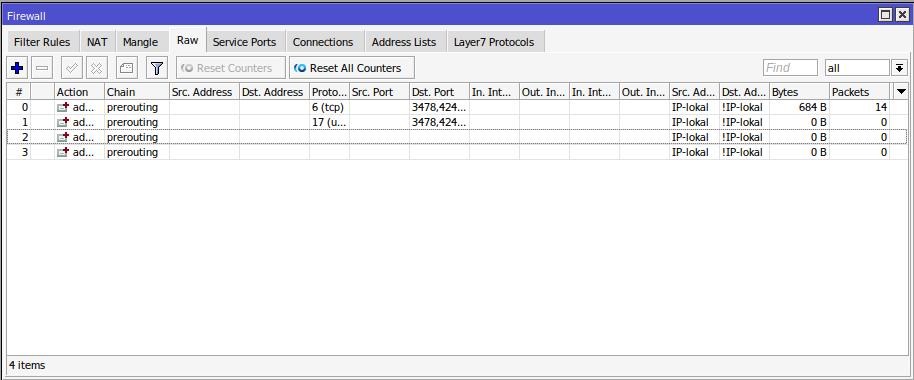914x380 pixels.
Task: Click the Reset Counters button
Action: coord(231,68)
